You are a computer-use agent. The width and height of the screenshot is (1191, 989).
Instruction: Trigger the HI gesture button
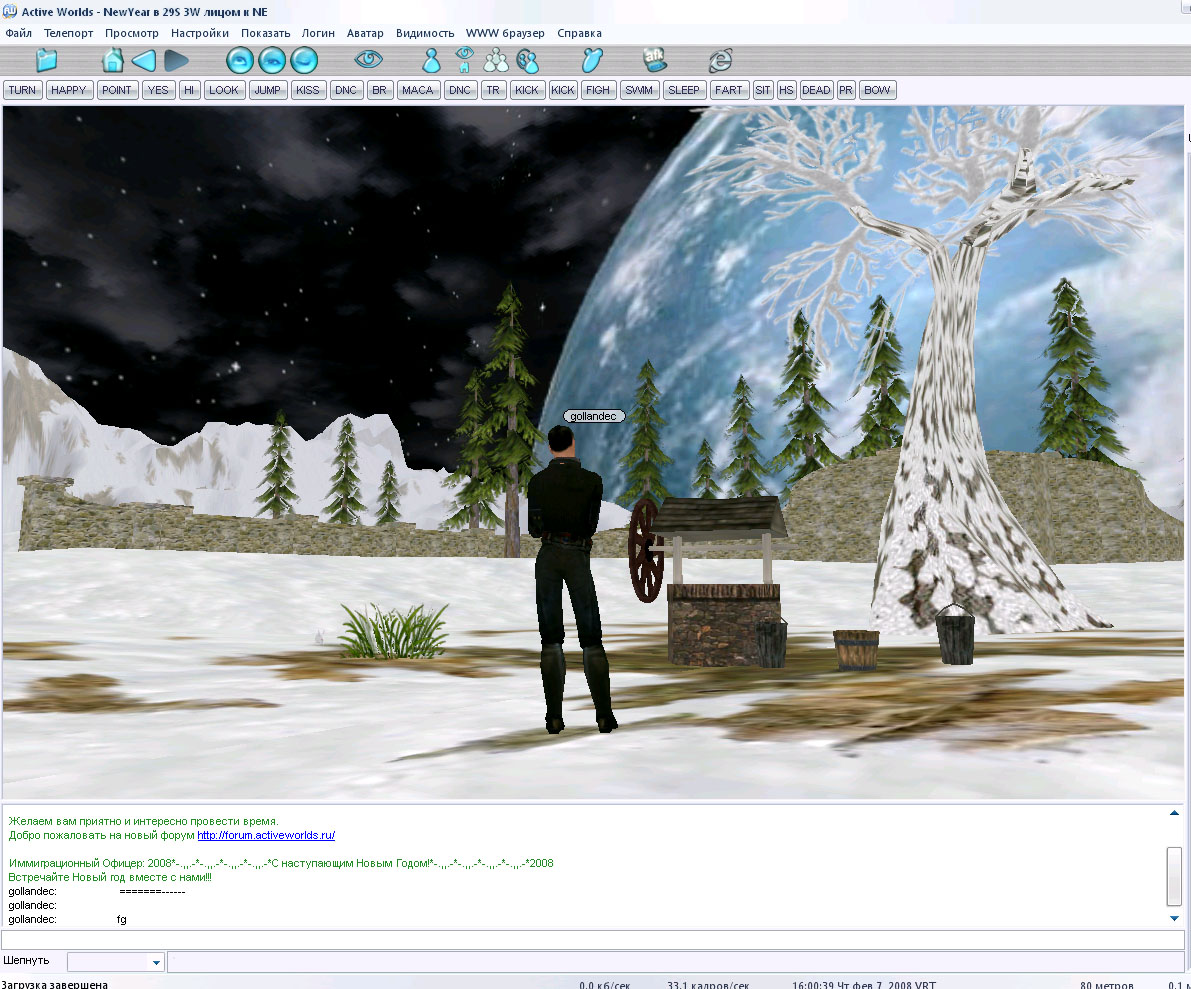pyautogui.click(x=189, y=90)
